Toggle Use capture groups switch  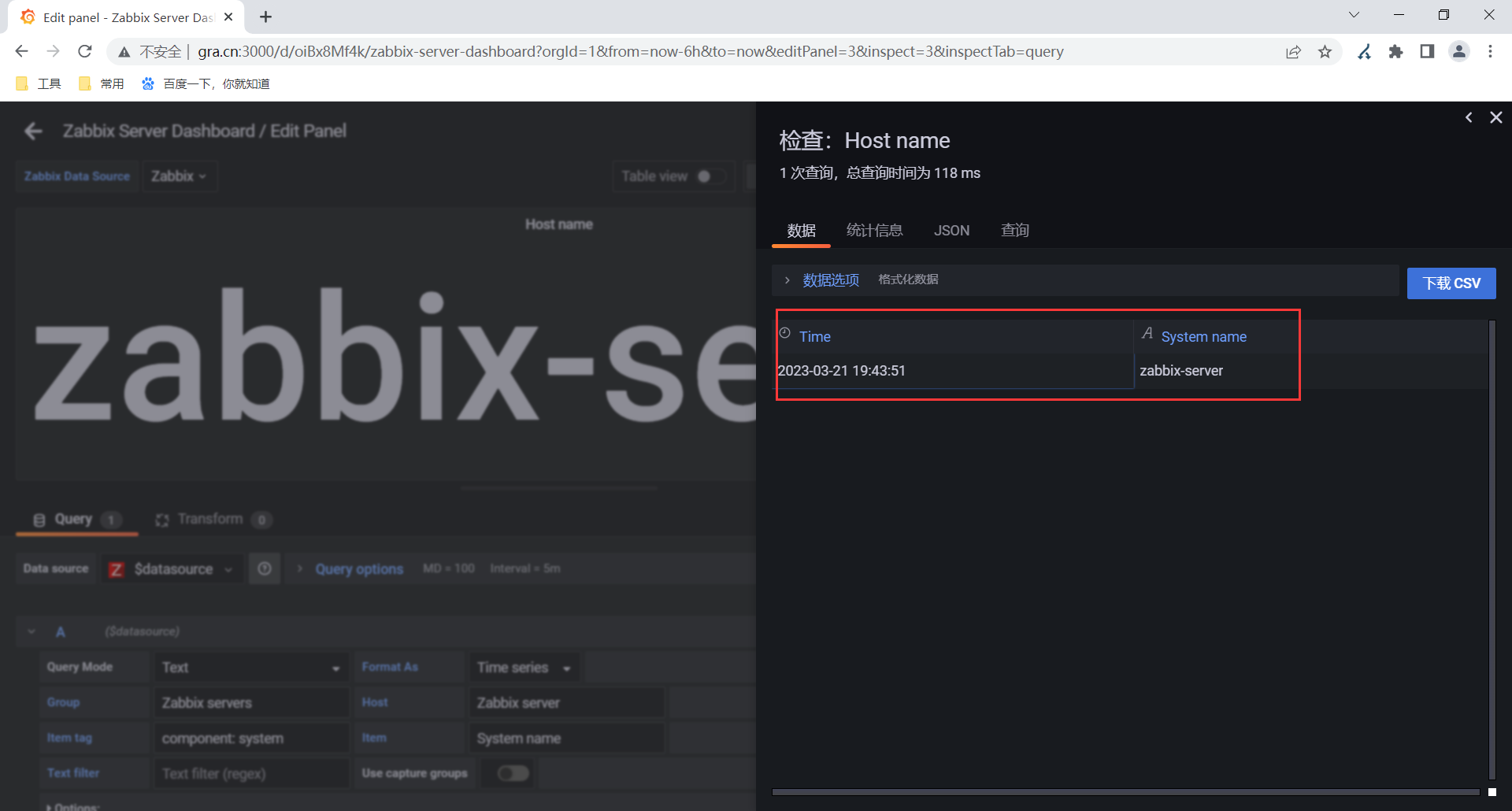coord(513,774)
